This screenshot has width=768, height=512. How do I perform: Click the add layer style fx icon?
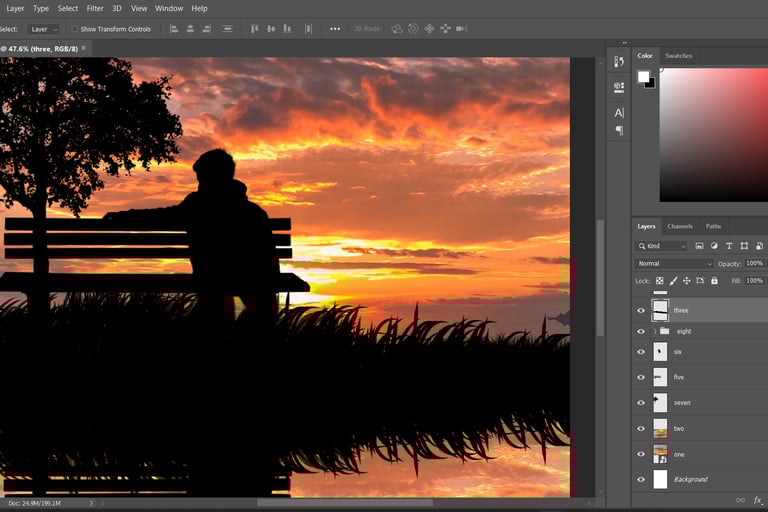(x=757, y=500)
